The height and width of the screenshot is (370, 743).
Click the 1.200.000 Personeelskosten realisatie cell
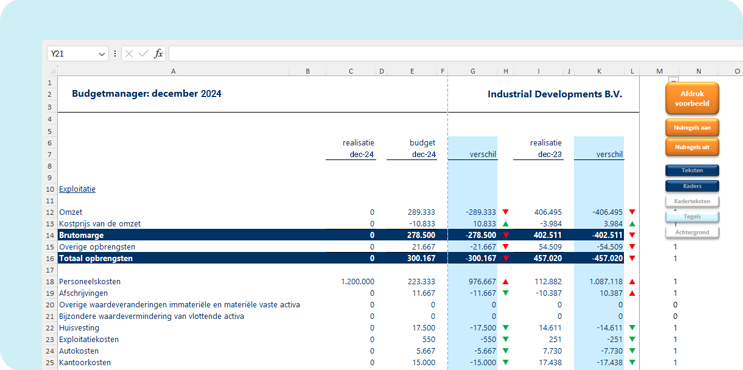(358, 281)
